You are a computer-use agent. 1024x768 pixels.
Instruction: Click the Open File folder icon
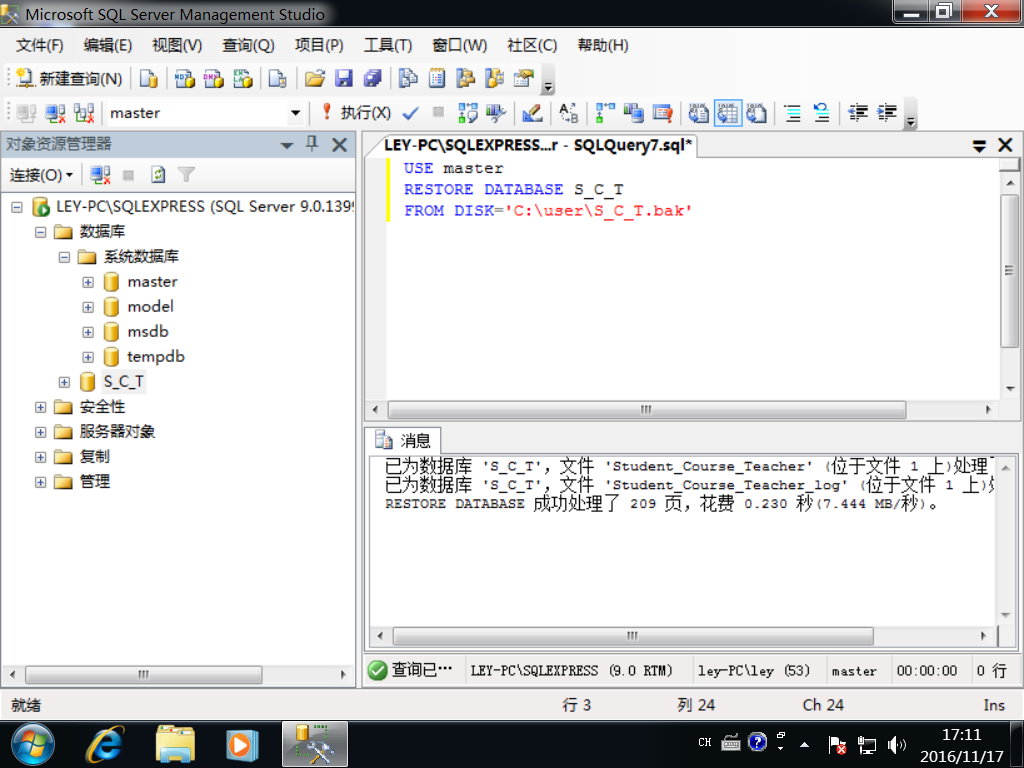pyautogui.click(x=315, y=79)
